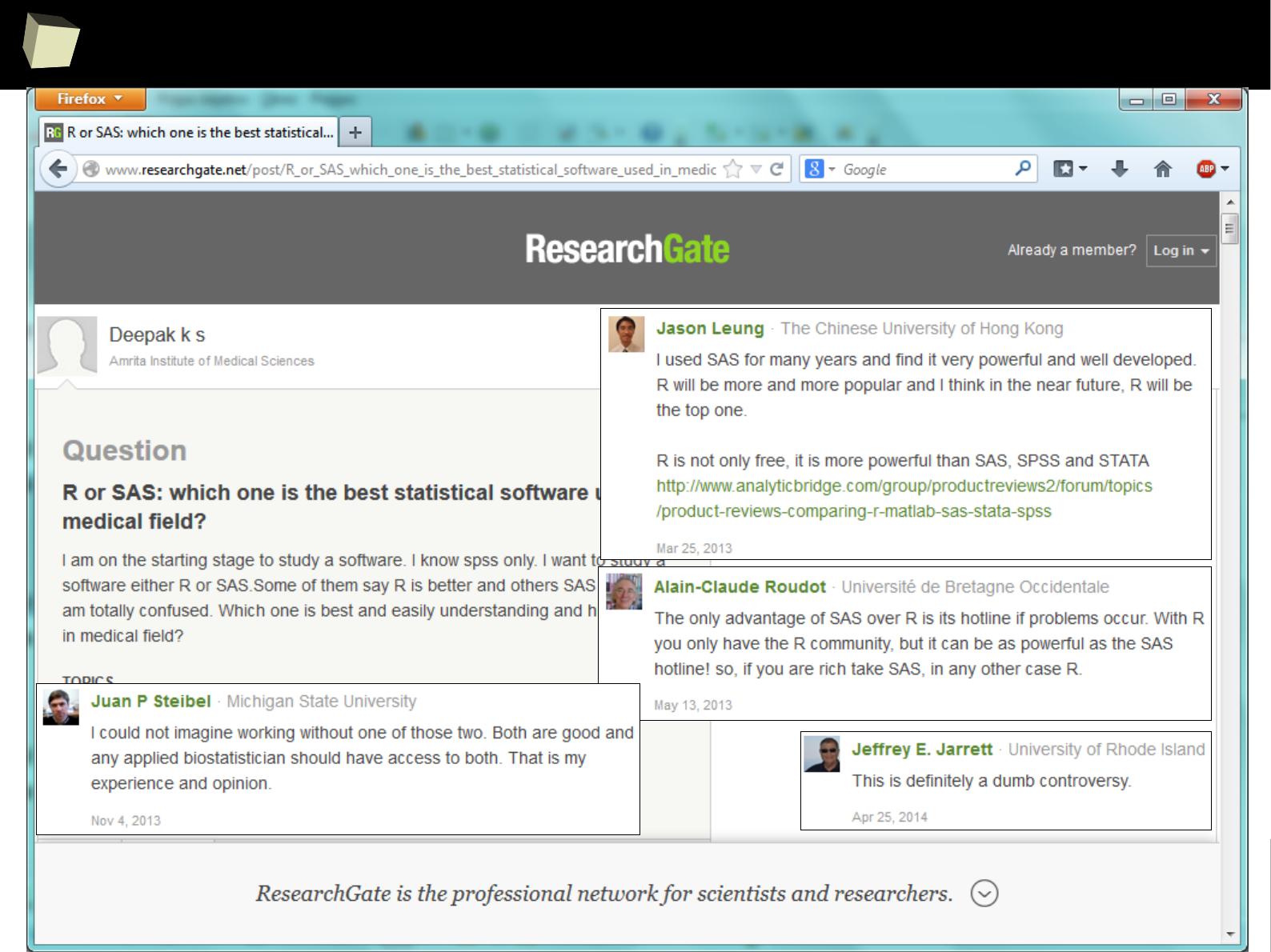
Task: Bookmark this page with the star icon
Action: coord(732,170)
